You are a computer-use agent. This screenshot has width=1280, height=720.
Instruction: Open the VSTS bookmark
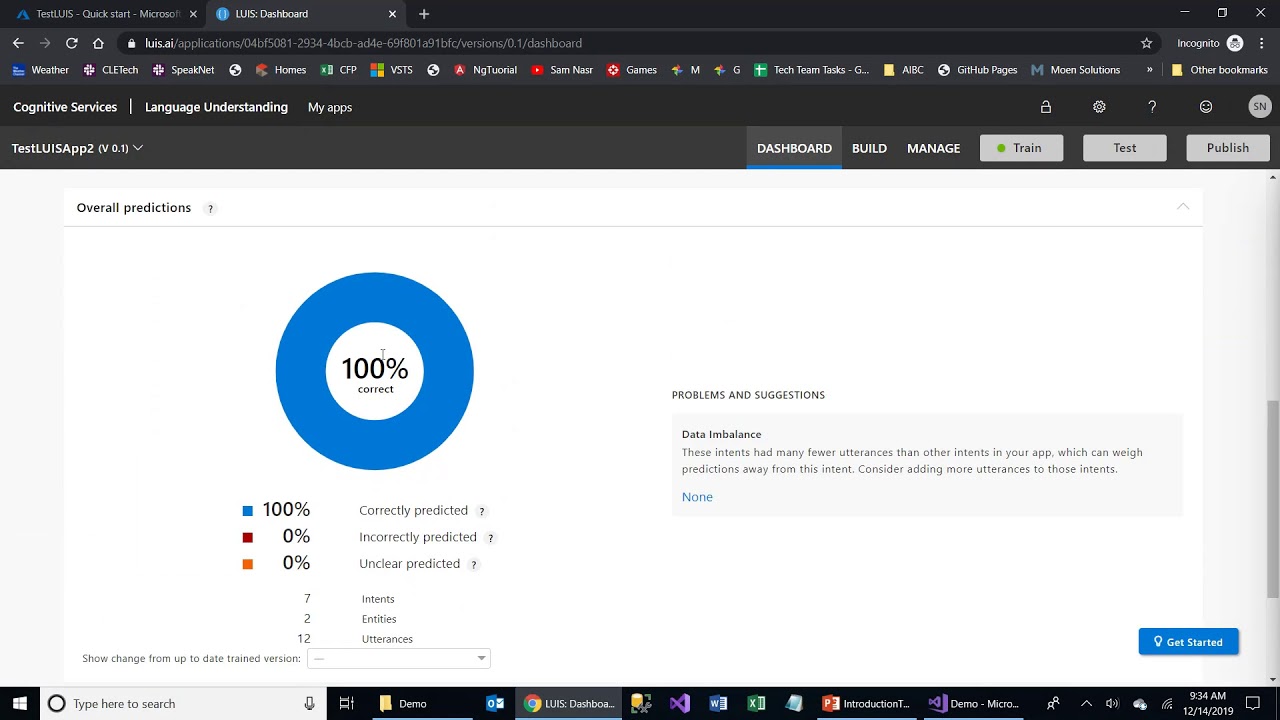pyautogui.click(x=391, y=70)
